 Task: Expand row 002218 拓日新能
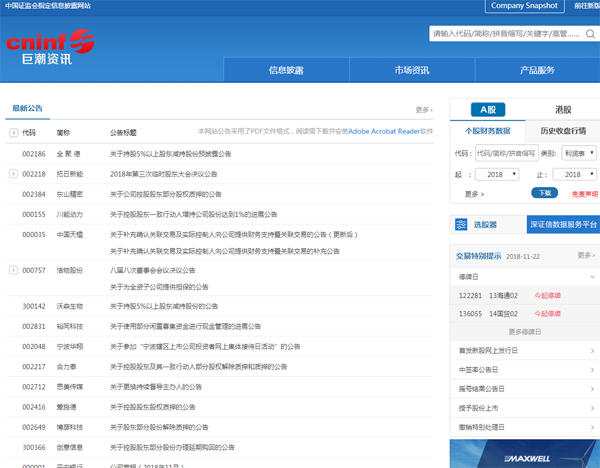click(x=13, y=174)
